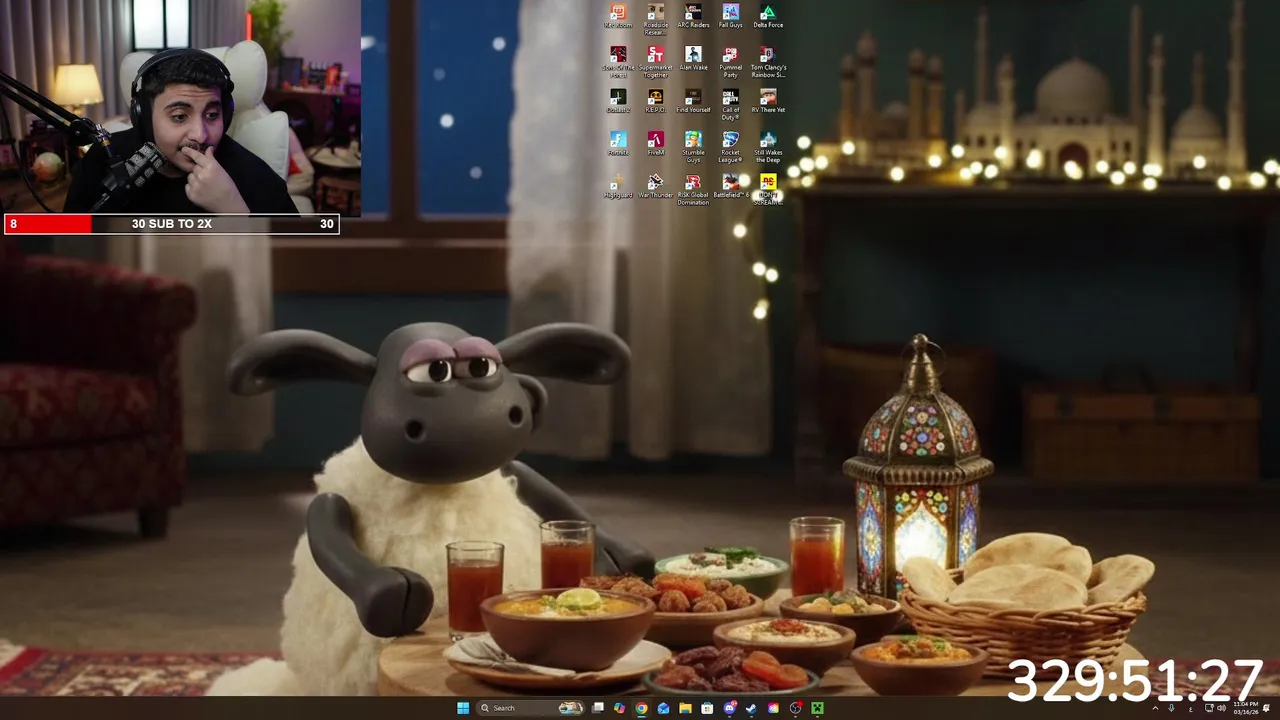The image size is (1280, 720).
Task: Open Microsoft Store from the taskbar
Action: [x=707, y=708]
